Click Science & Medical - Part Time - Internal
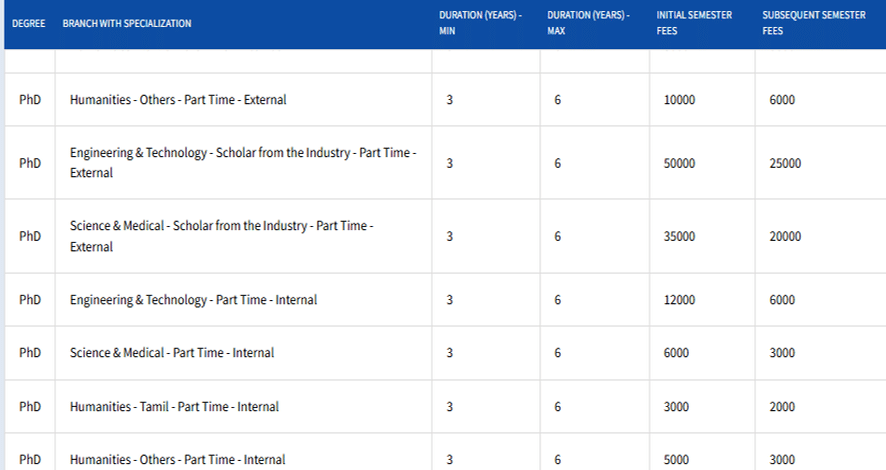Screen dimensions: 886x470 point(172,353)
